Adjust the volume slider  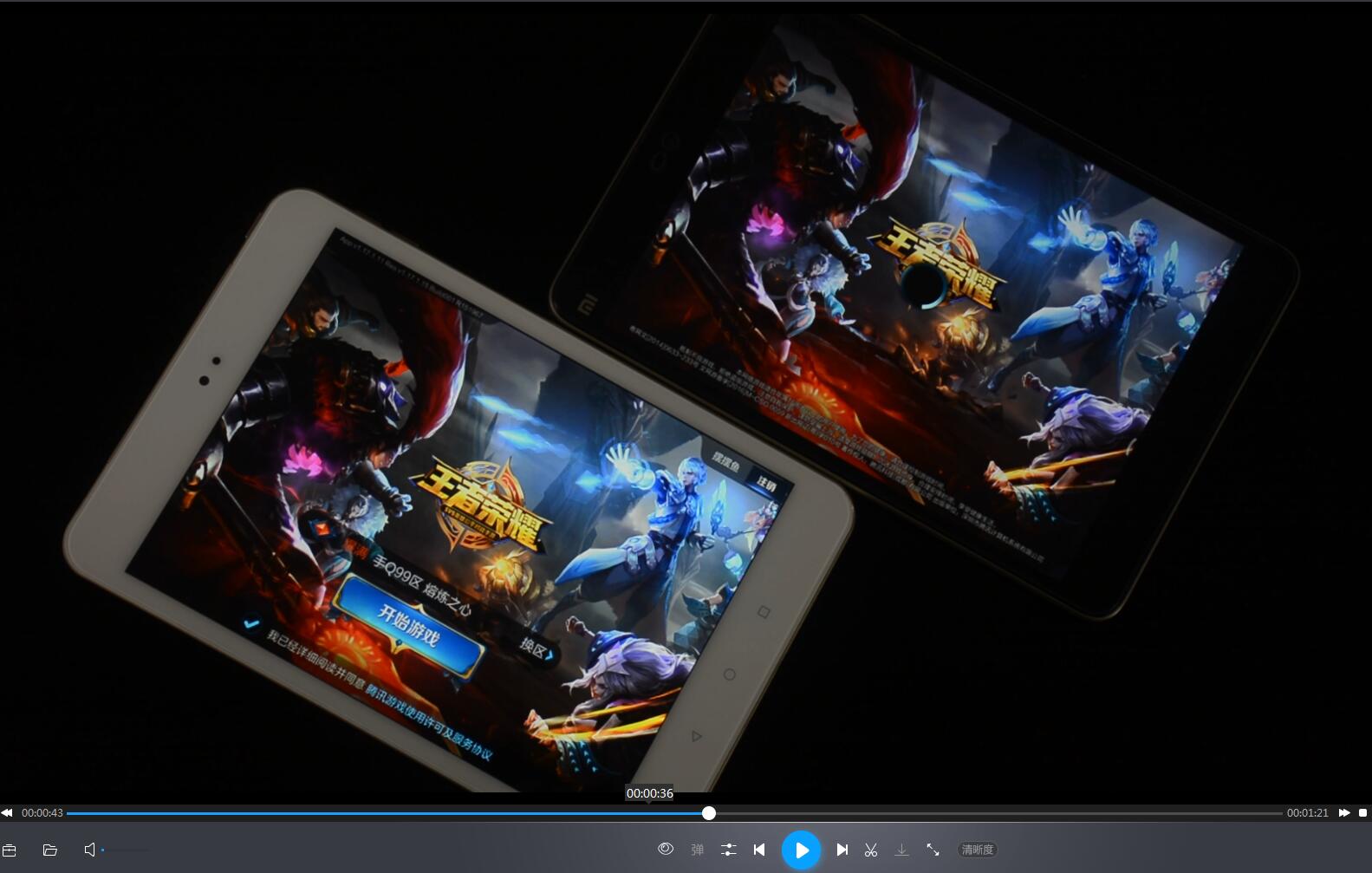(x=125, y=850)
